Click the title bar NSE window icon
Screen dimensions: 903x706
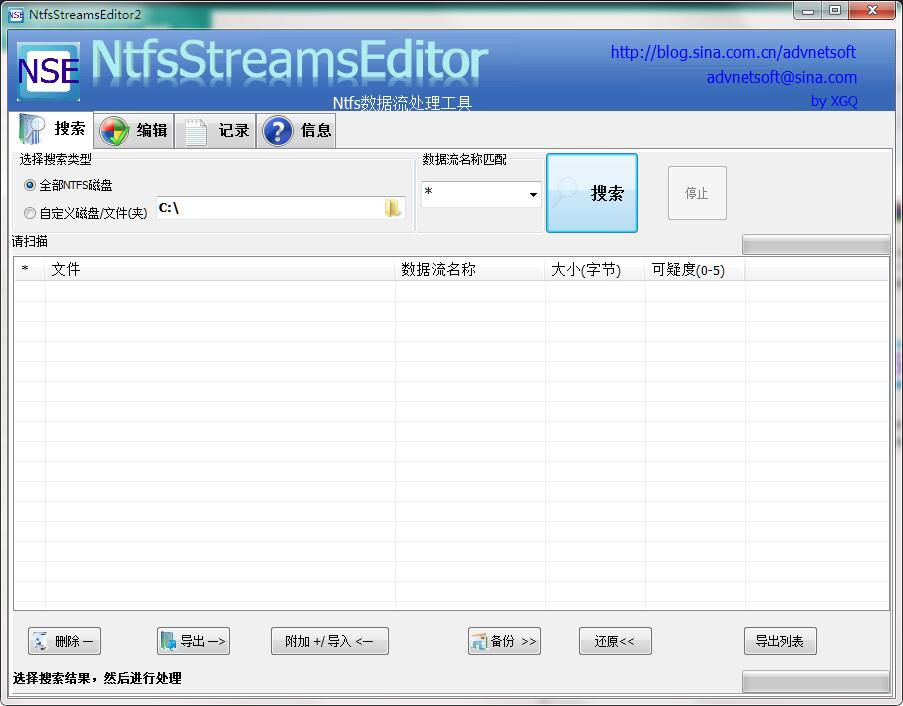16,14
